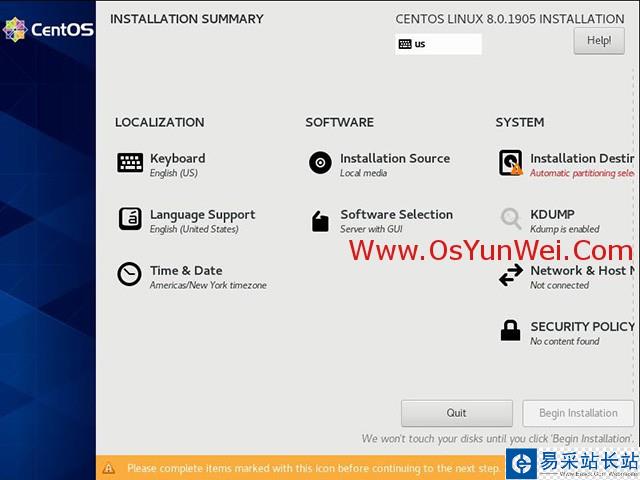
Task: Click 'Local media' status text
Action: pos(363,173)
